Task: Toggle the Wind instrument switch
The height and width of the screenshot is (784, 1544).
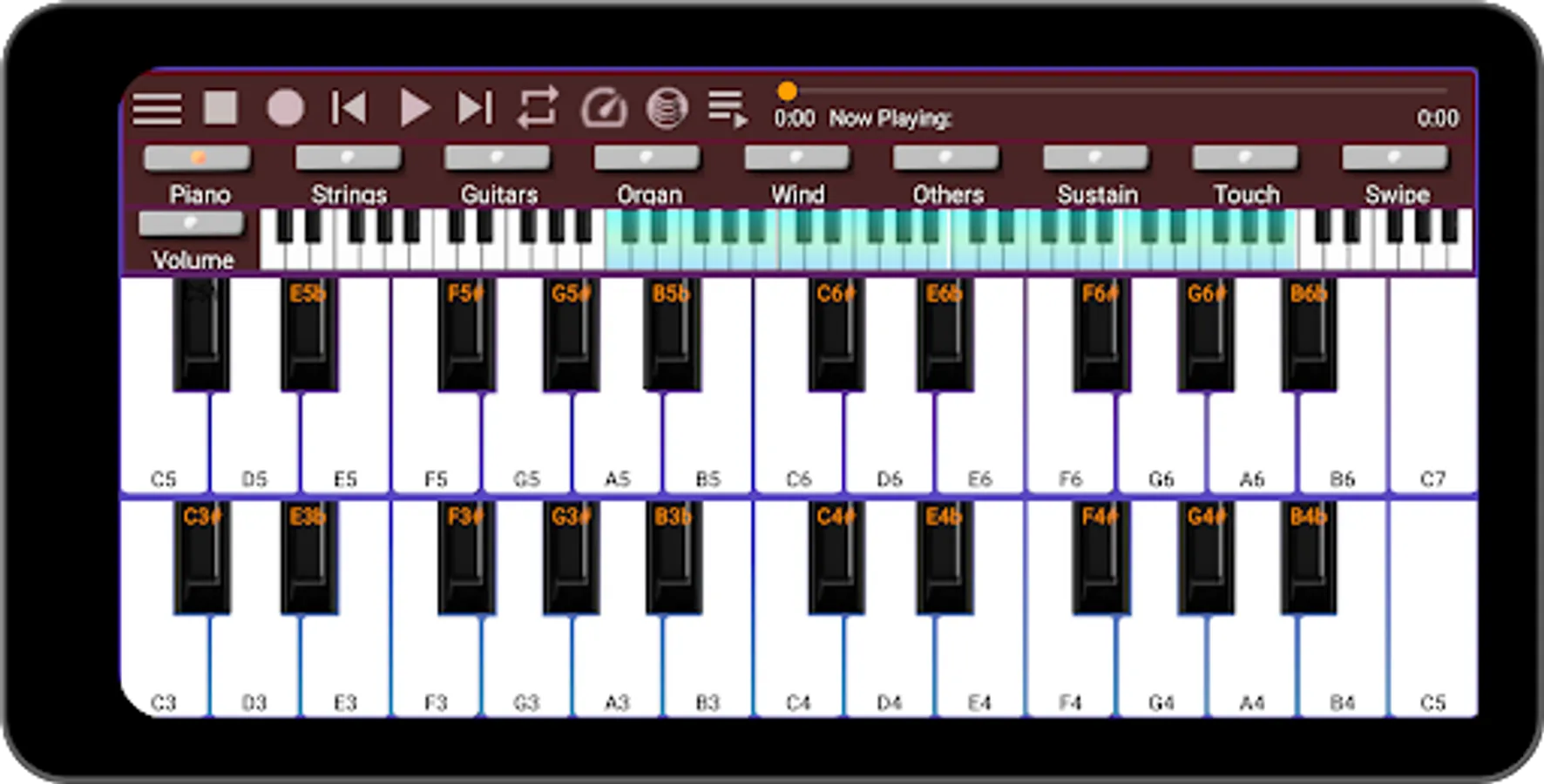Action: coord(796,158)
